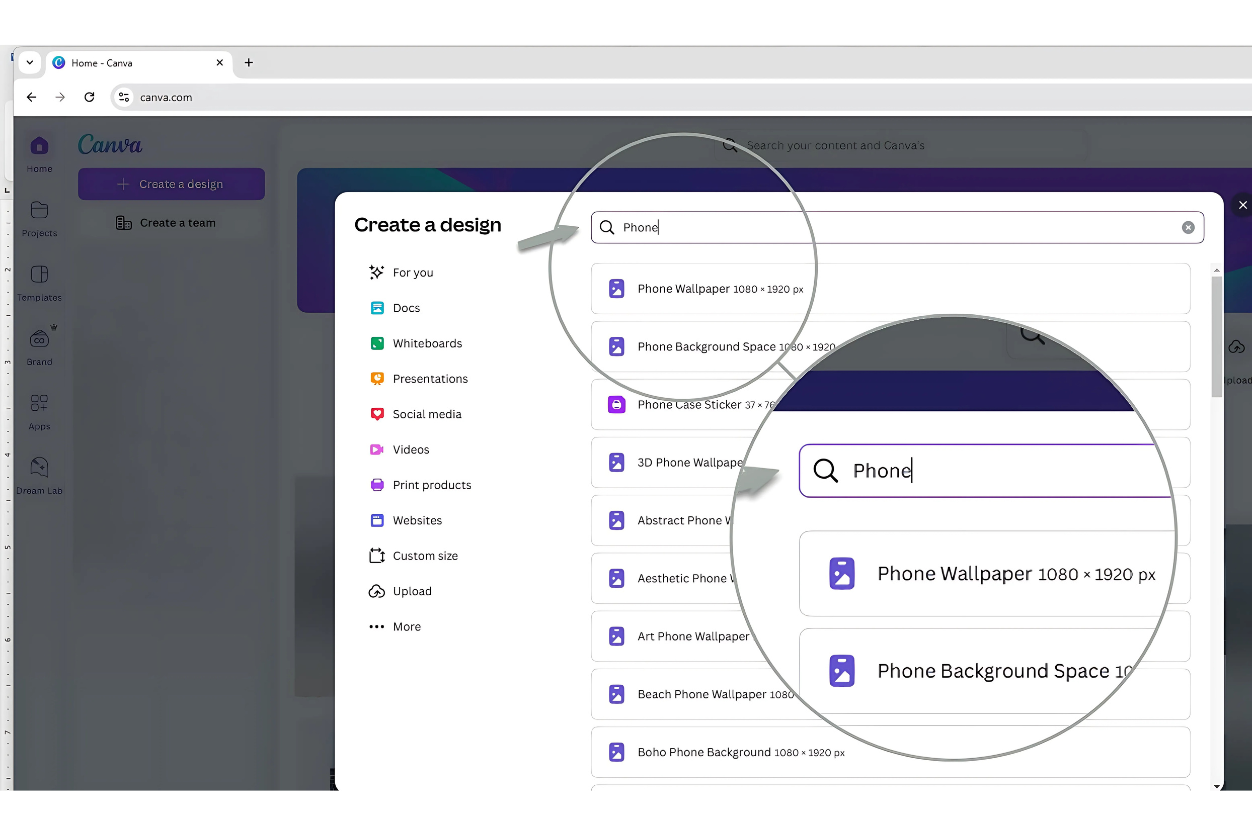The height and width of the screenshot is (836, 1252).
Task: Click the Canva logo
Action: coord(110,145)
